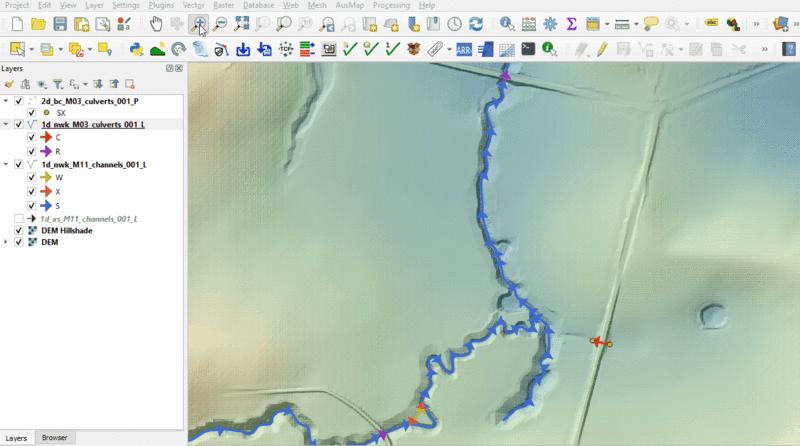The width and height of the screenshot is (800, 446).
Task: Click the Zoom Full extent icon
Action: [240, 23]
